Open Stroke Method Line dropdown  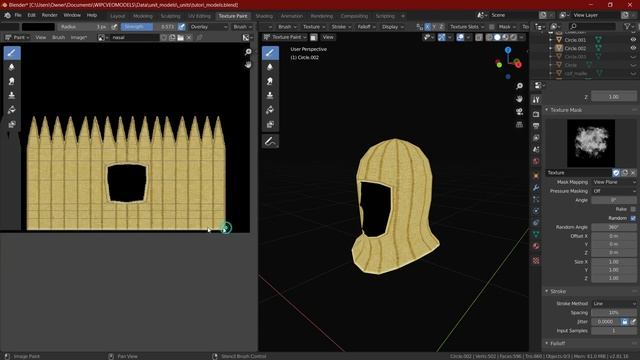(613, 304)
